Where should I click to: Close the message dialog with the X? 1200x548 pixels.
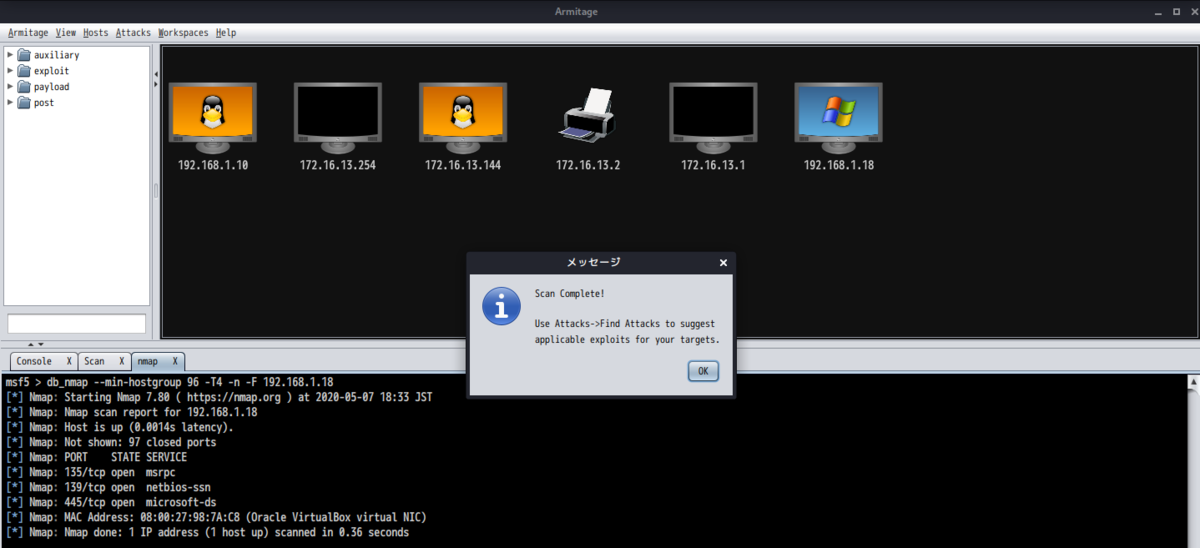coord(723,263)
